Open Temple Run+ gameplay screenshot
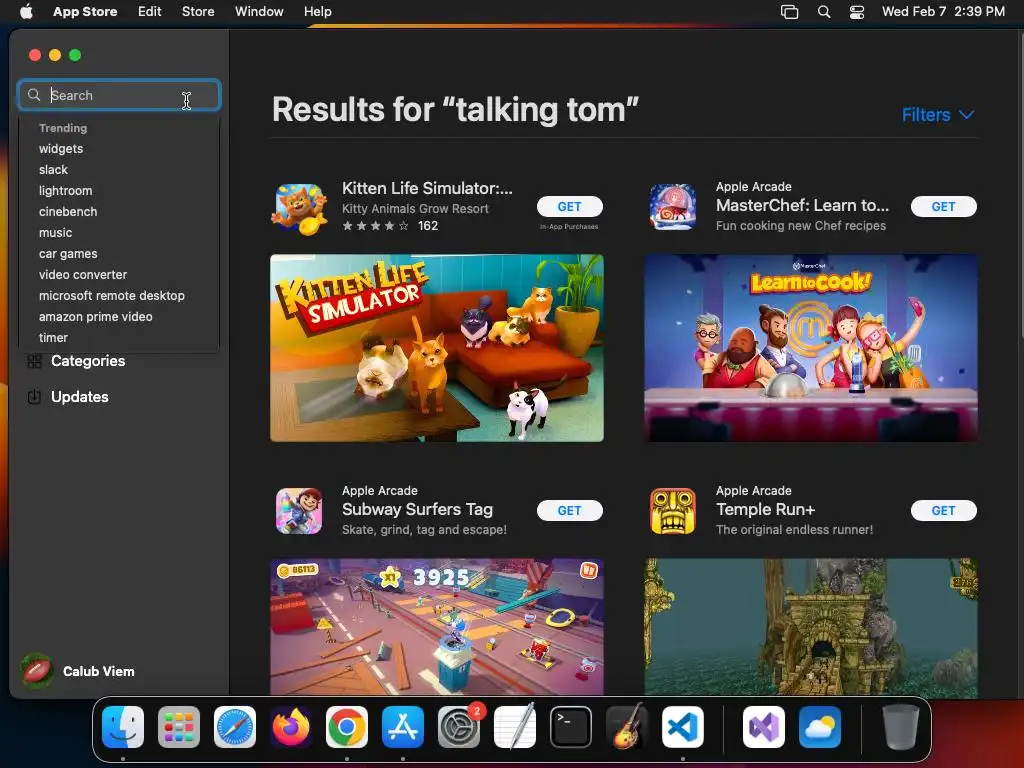1024x768 pixels. pos(810,626)
